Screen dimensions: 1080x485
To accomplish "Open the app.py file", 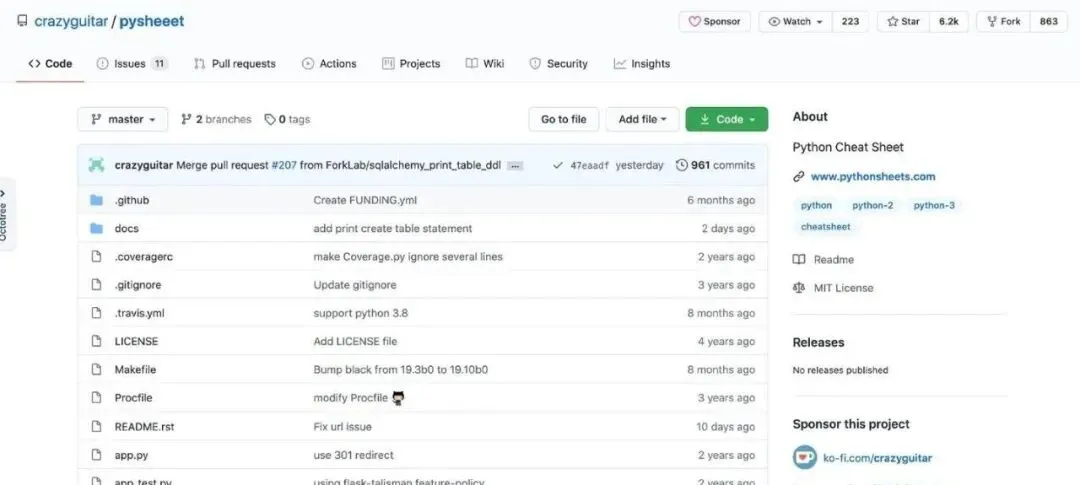I will click(x=132, y=455).
